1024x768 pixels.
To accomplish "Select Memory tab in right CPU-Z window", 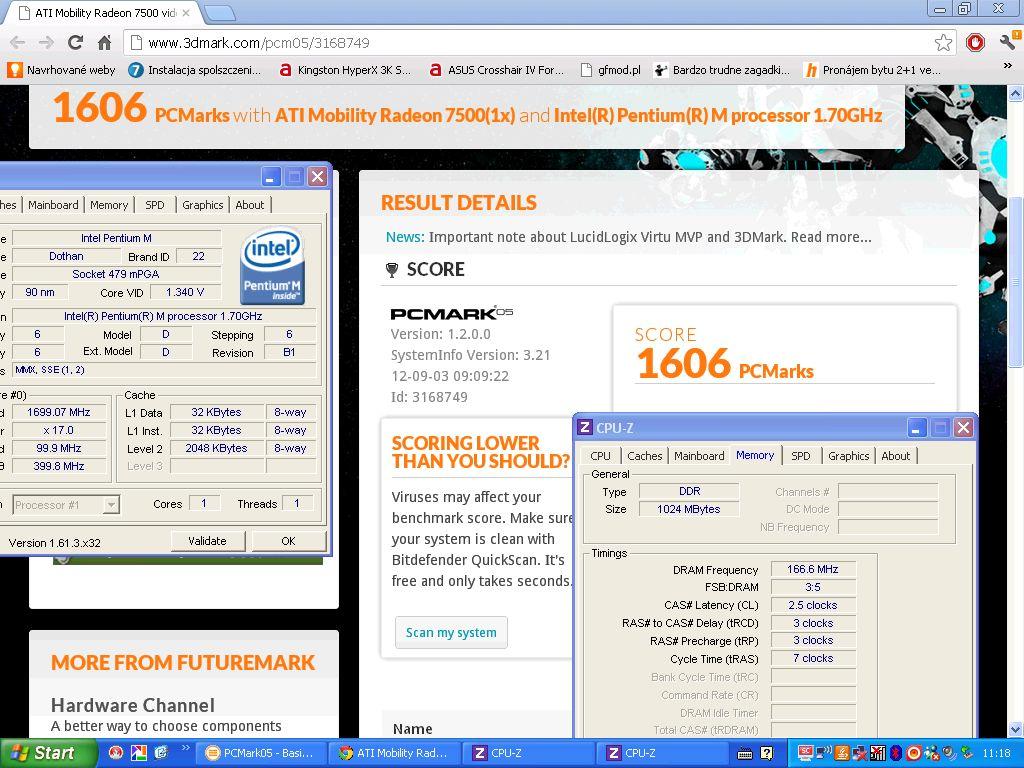I will 755,455.
